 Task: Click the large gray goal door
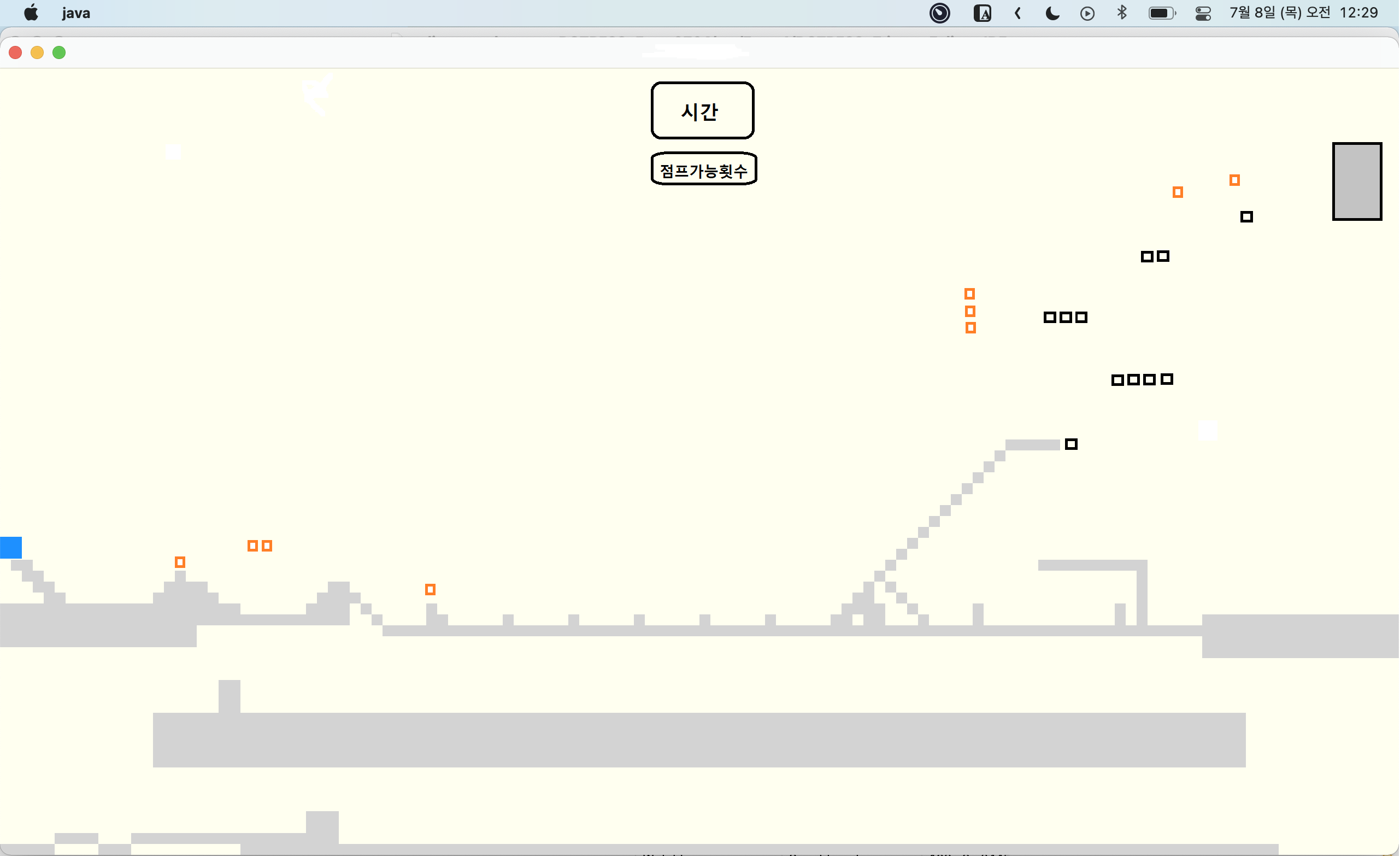click(x=1357, y=181)
